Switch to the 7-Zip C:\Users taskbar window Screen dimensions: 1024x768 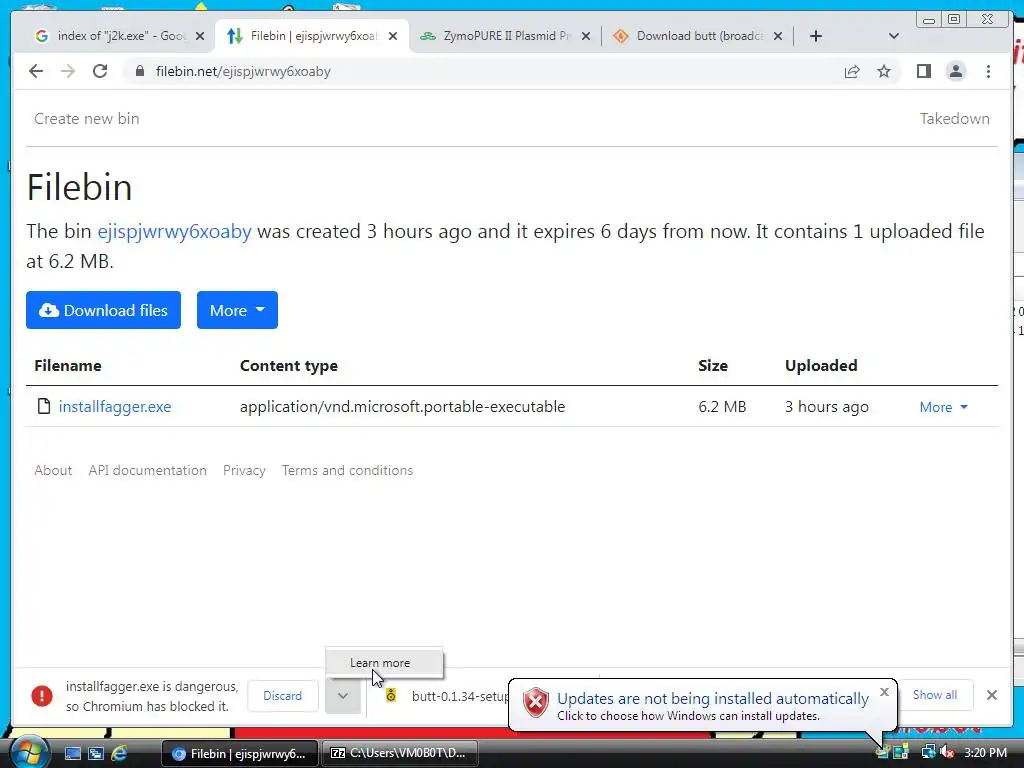click(x=400, y=754)
